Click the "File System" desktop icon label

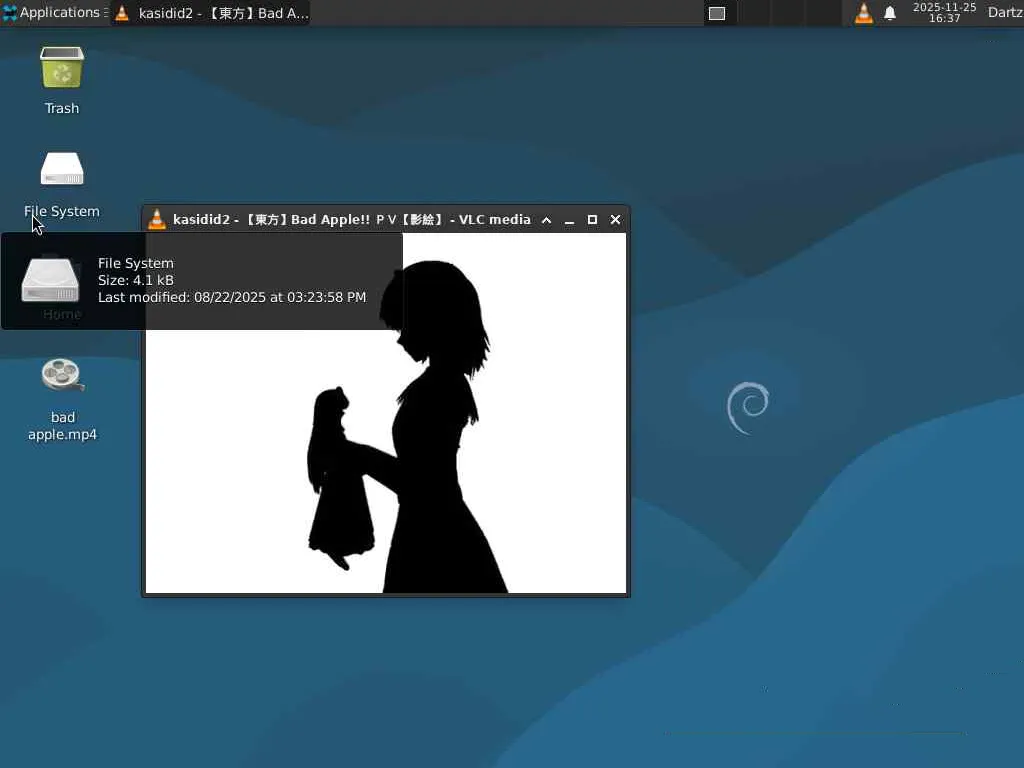[62, 212]
